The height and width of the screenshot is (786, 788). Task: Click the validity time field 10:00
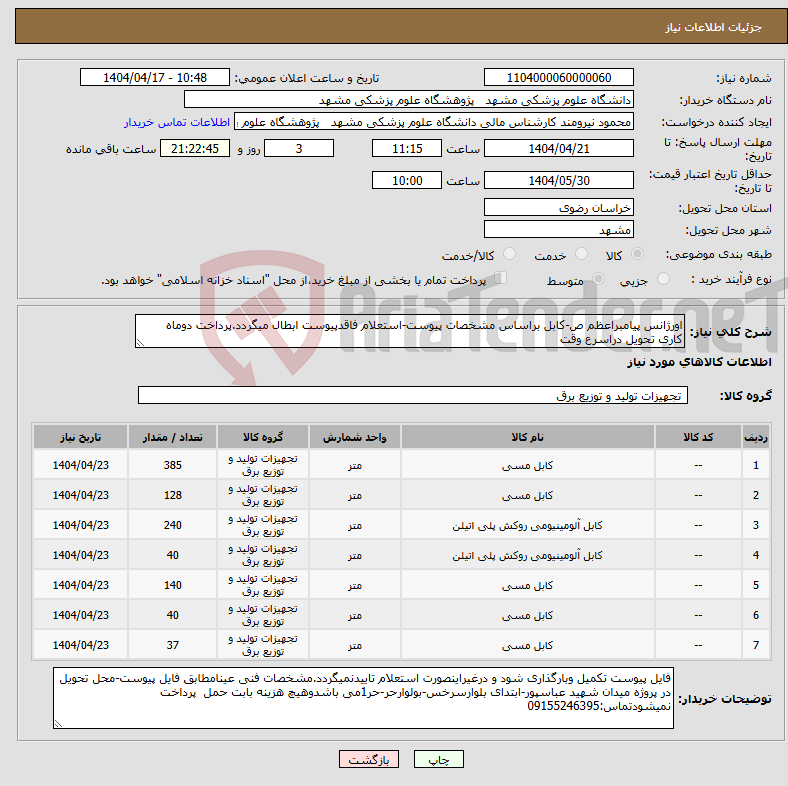point(407,180)
